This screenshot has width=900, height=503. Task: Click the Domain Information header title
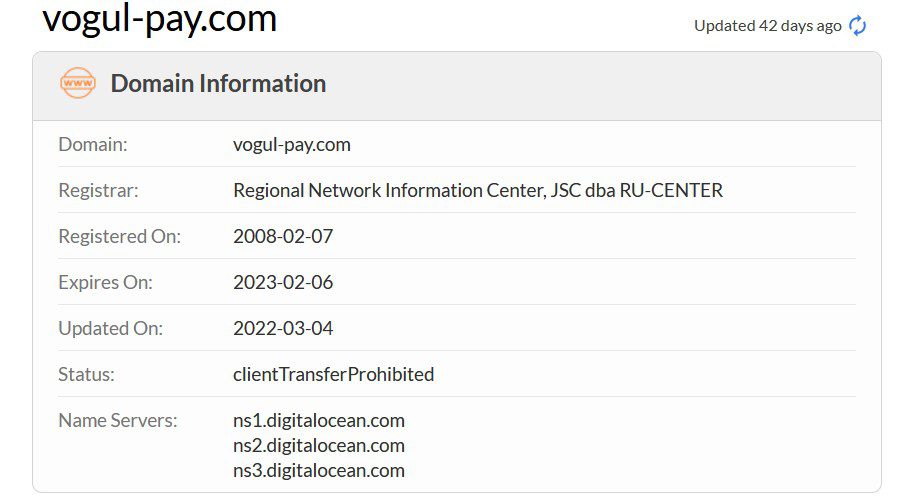[x=218, y=83]
